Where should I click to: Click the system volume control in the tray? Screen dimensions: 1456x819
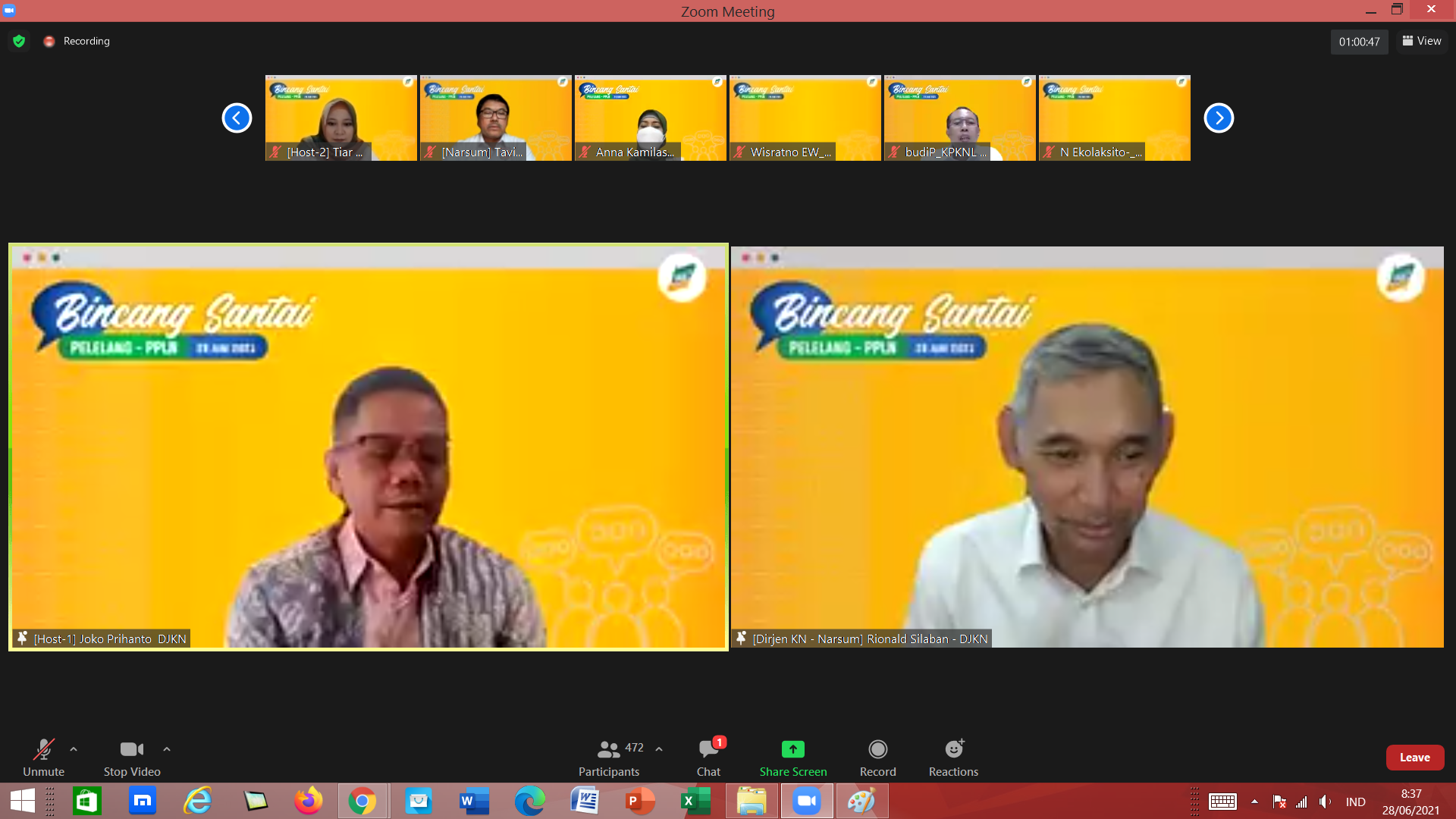coord(1326,802)
